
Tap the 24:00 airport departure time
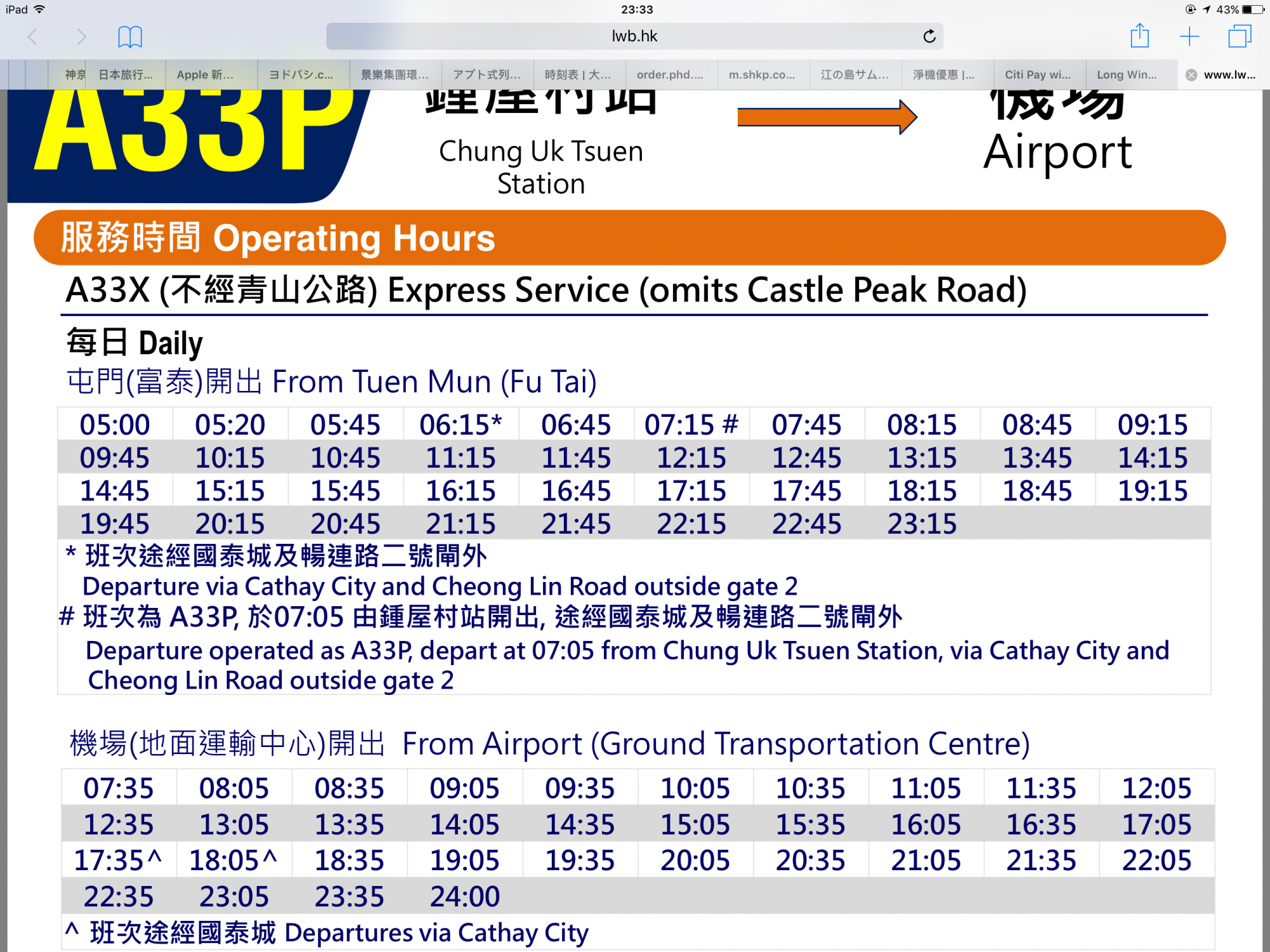point(465,896)
